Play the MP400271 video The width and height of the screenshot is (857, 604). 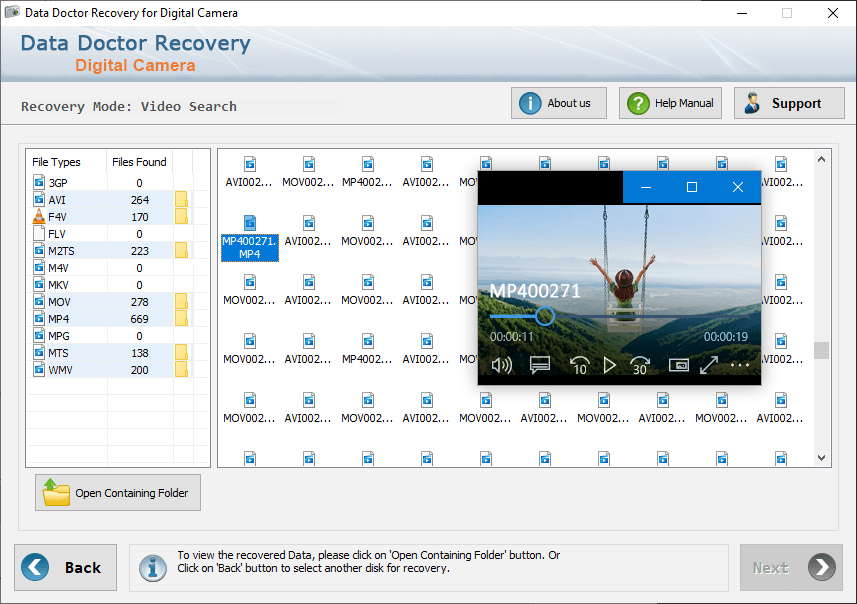(x=609, y=365)
